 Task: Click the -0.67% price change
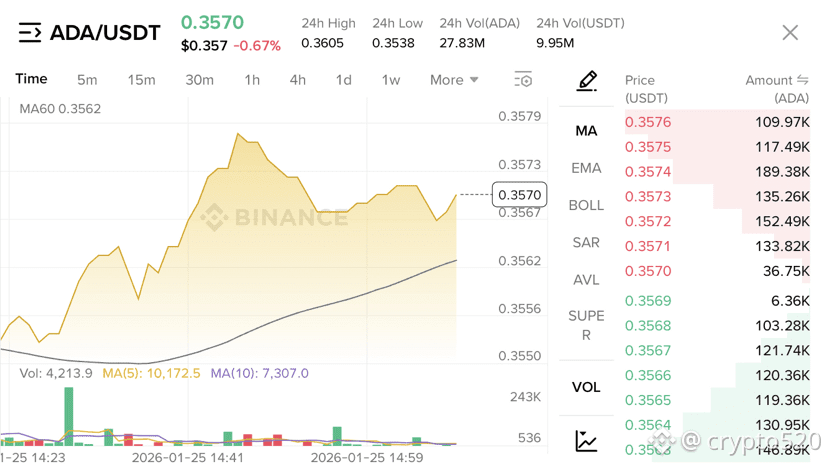[257, 46]
